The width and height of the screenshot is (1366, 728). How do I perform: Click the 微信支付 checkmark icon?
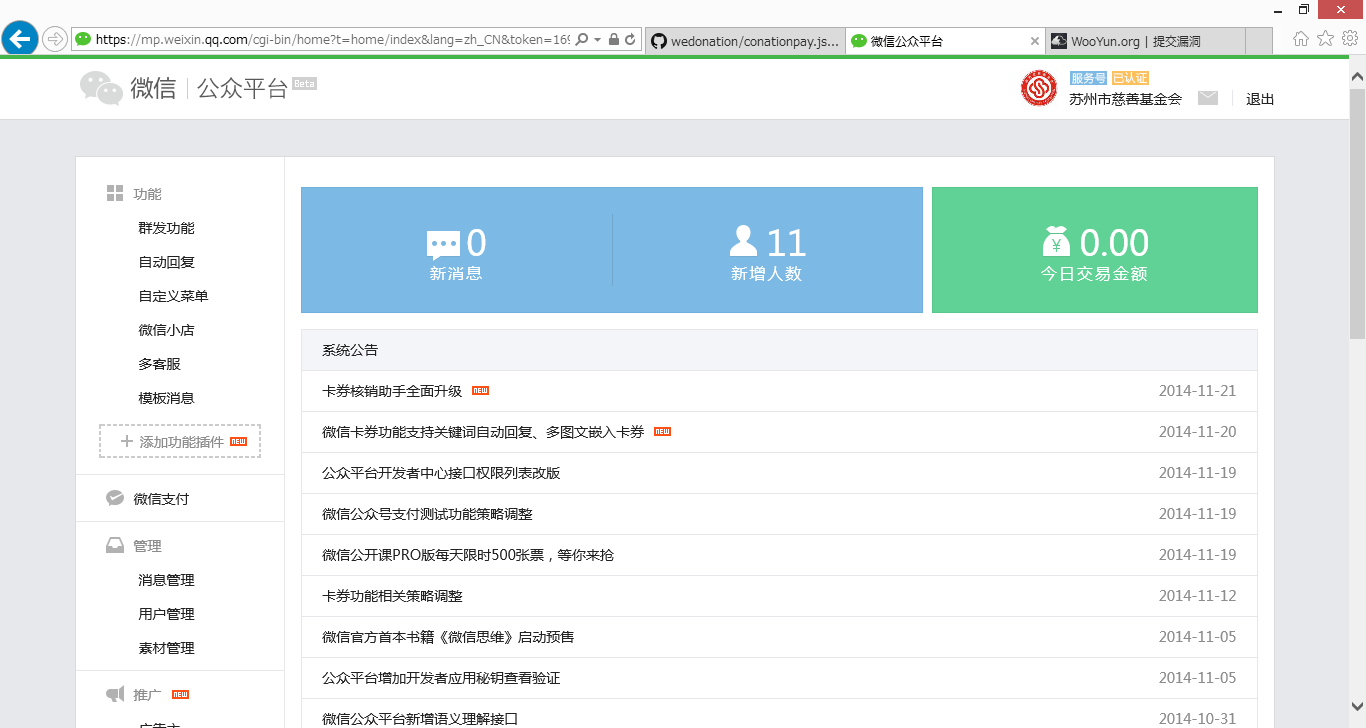115,498
